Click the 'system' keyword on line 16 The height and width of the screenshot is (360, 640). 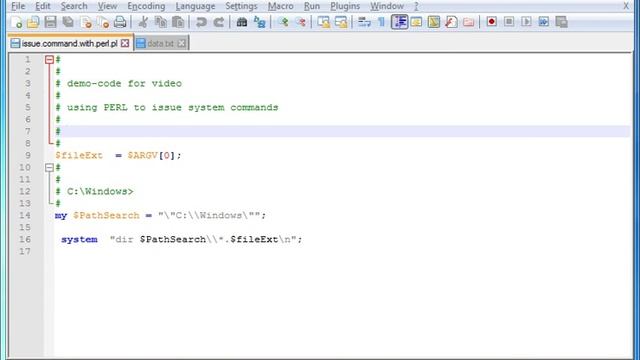click(x=79, y=240)
